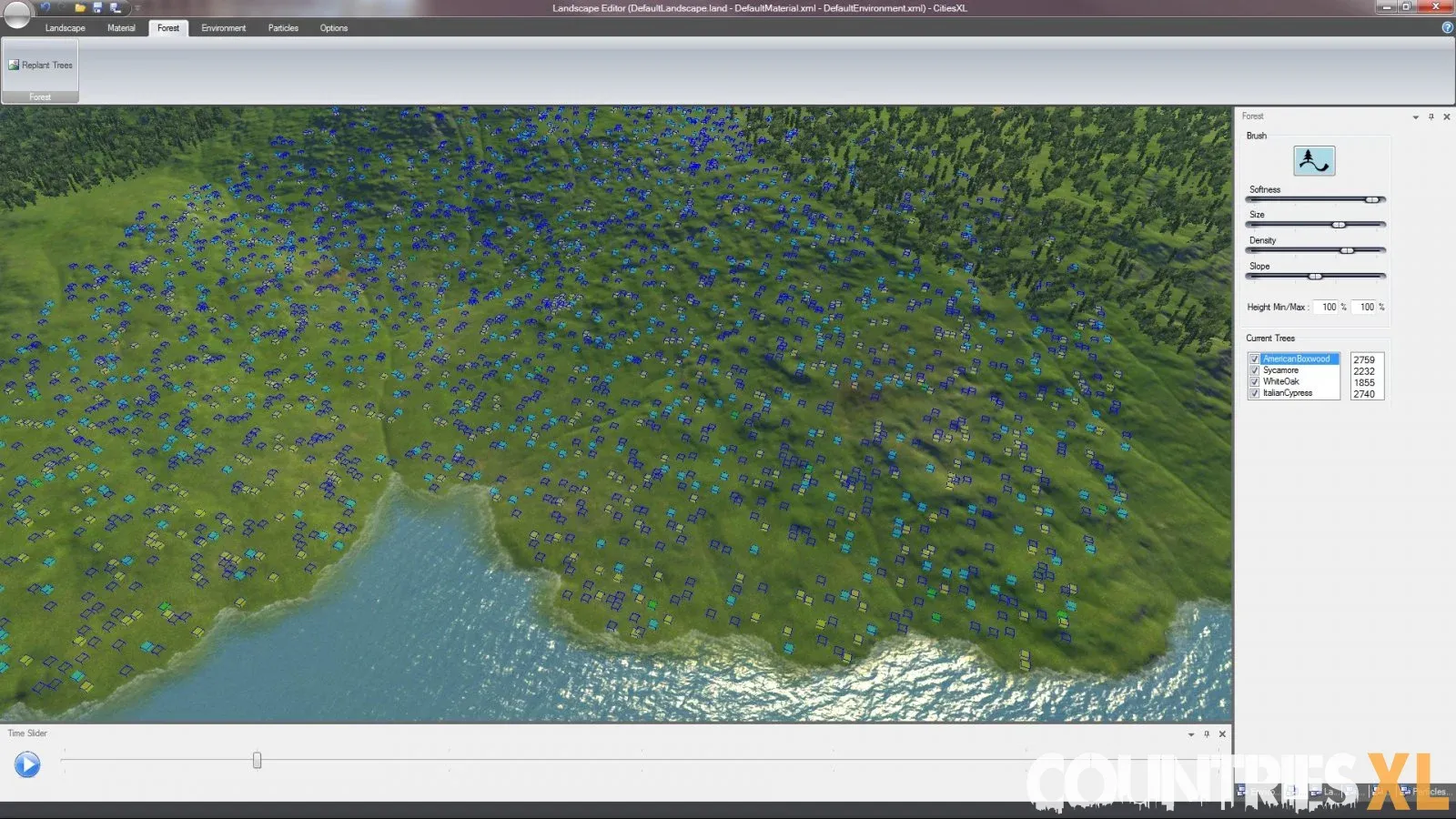Disable the ItalianCypress tree checkbox
Image resolution: width=1456 pixels, height=819 pixels.
point(1255,393)
